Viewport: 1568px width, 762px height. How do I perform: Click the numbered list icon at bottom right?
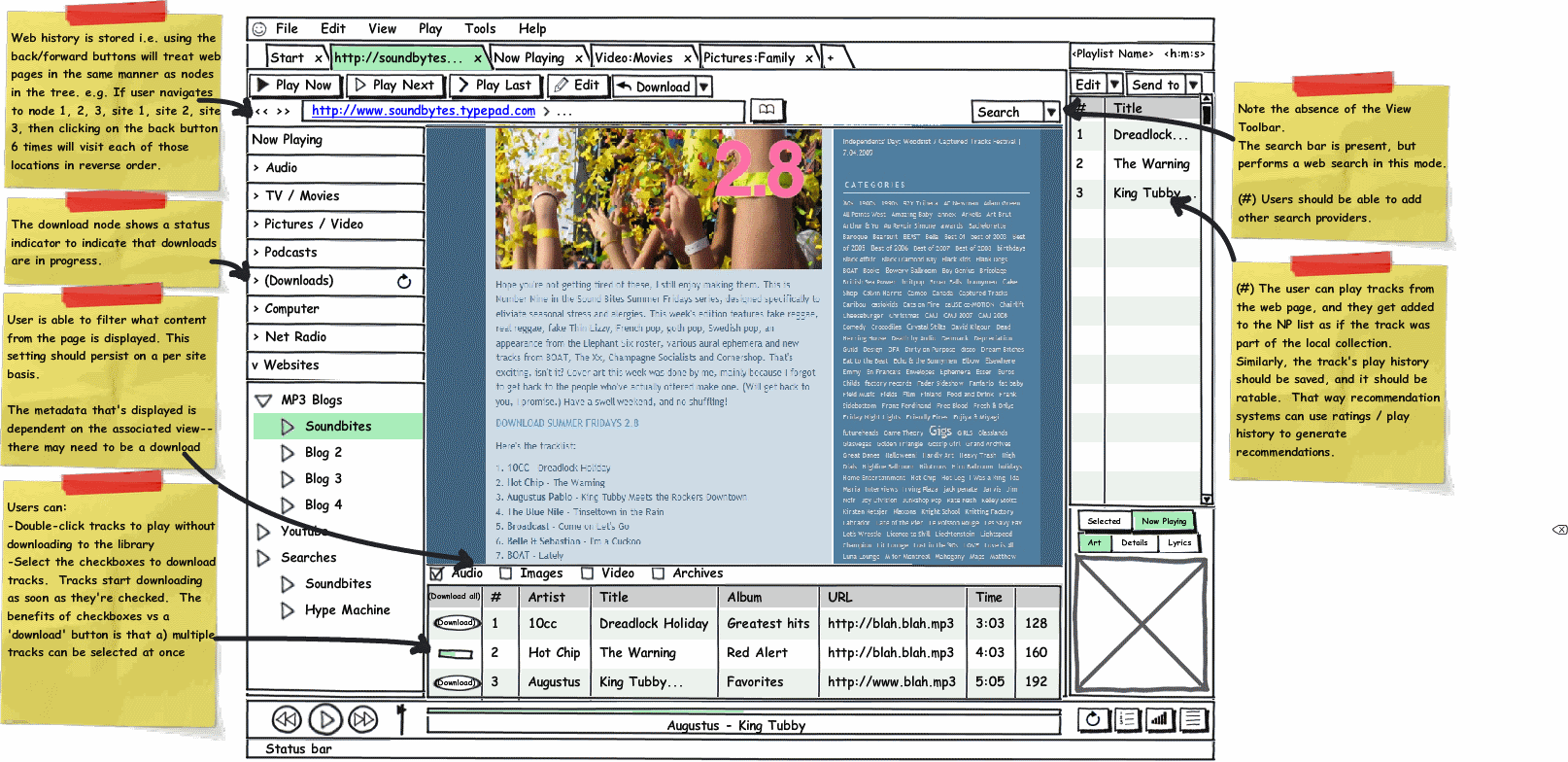(x=1127, y=719)
